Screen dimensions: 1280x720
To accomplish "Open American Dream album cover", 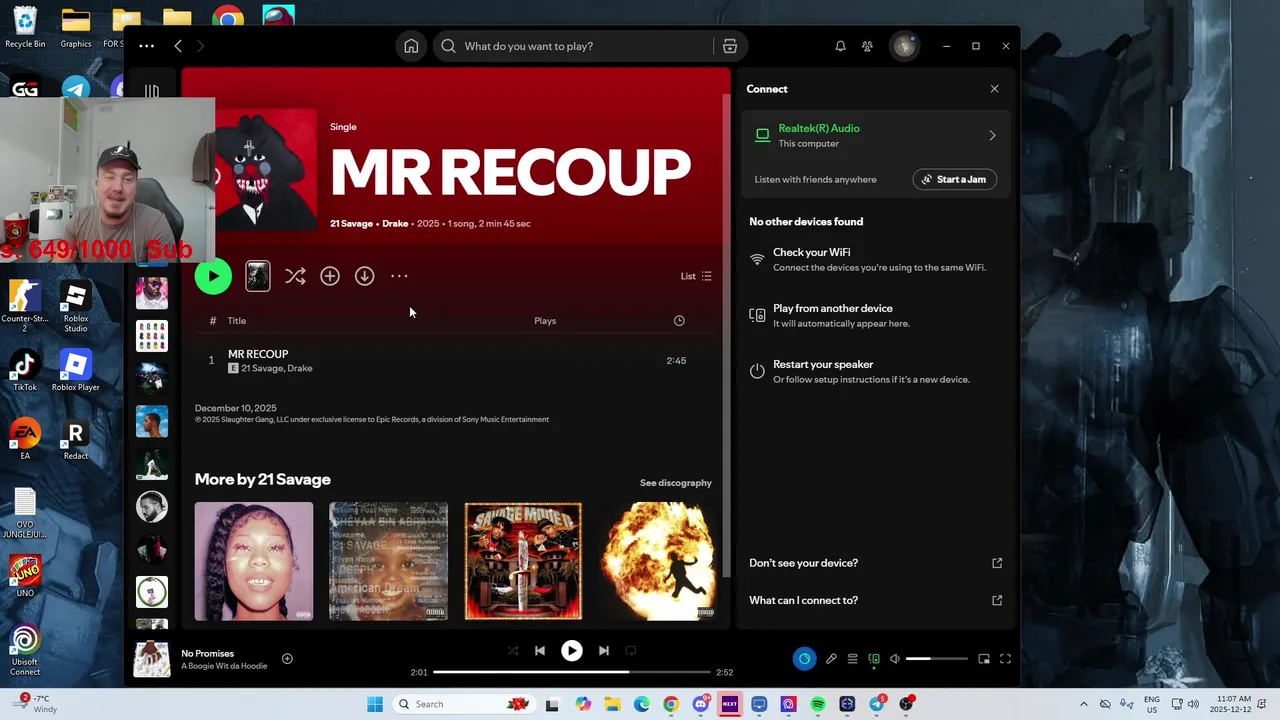I will click(x=389, y=561).
